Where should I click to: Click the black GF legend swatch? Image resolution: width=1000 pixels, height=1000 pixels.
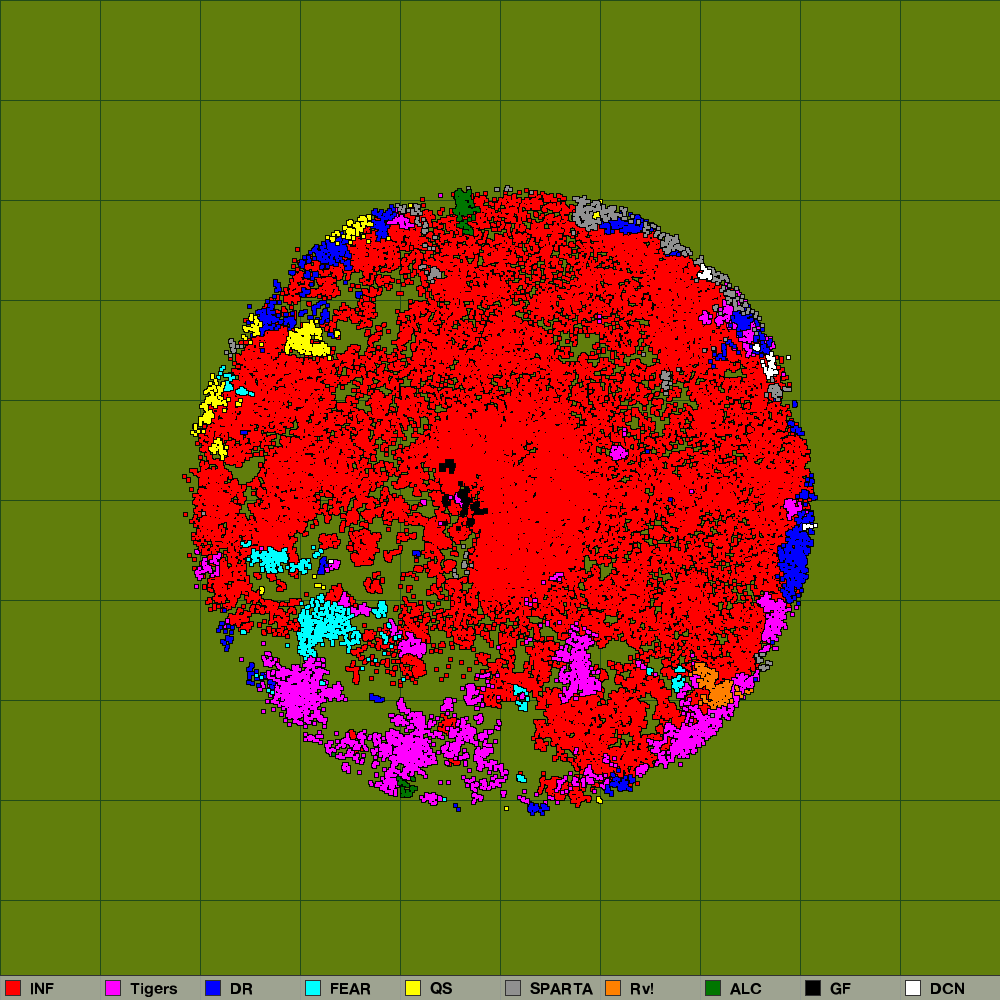point(813,988)
